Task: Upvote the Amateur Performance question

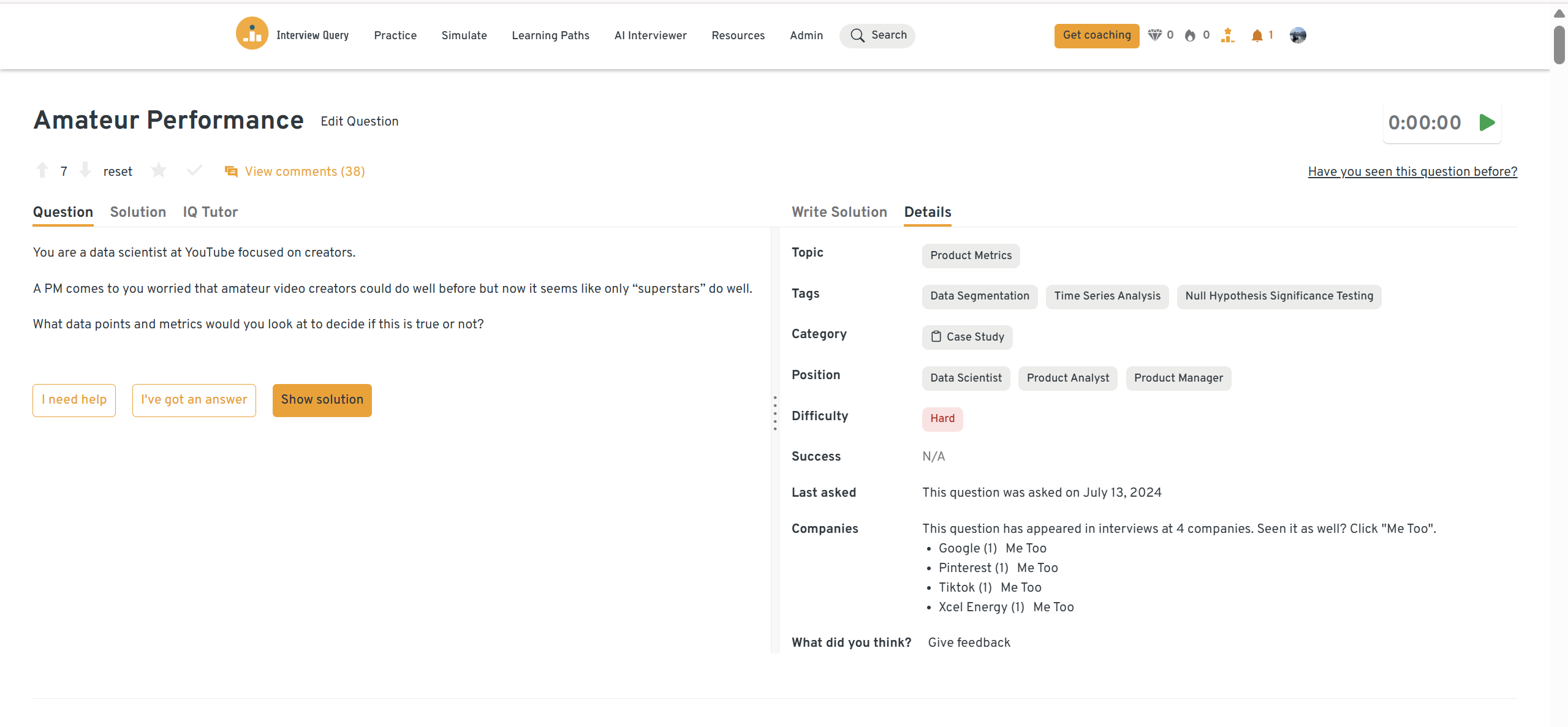Action: click(42, 170)
